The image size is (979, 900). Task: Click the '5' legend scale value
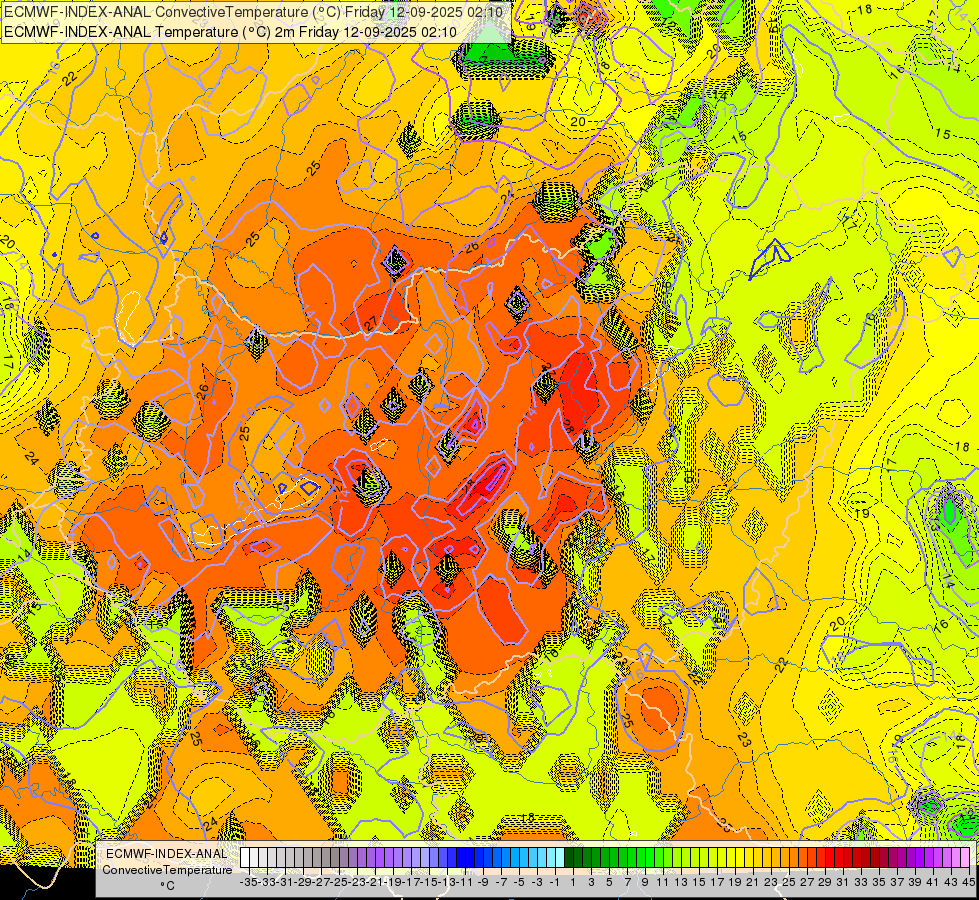[x=609, y=883]
